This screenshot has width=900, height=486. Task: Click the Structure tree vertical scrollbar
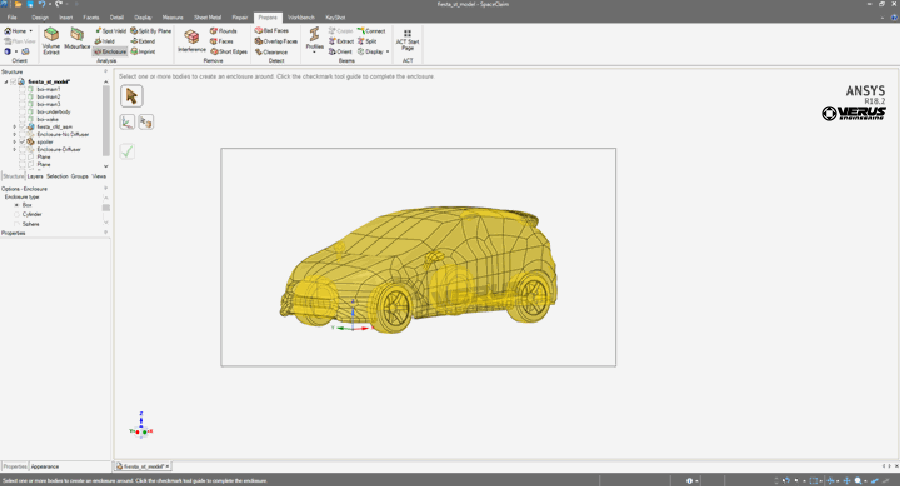tap(106, 120)
